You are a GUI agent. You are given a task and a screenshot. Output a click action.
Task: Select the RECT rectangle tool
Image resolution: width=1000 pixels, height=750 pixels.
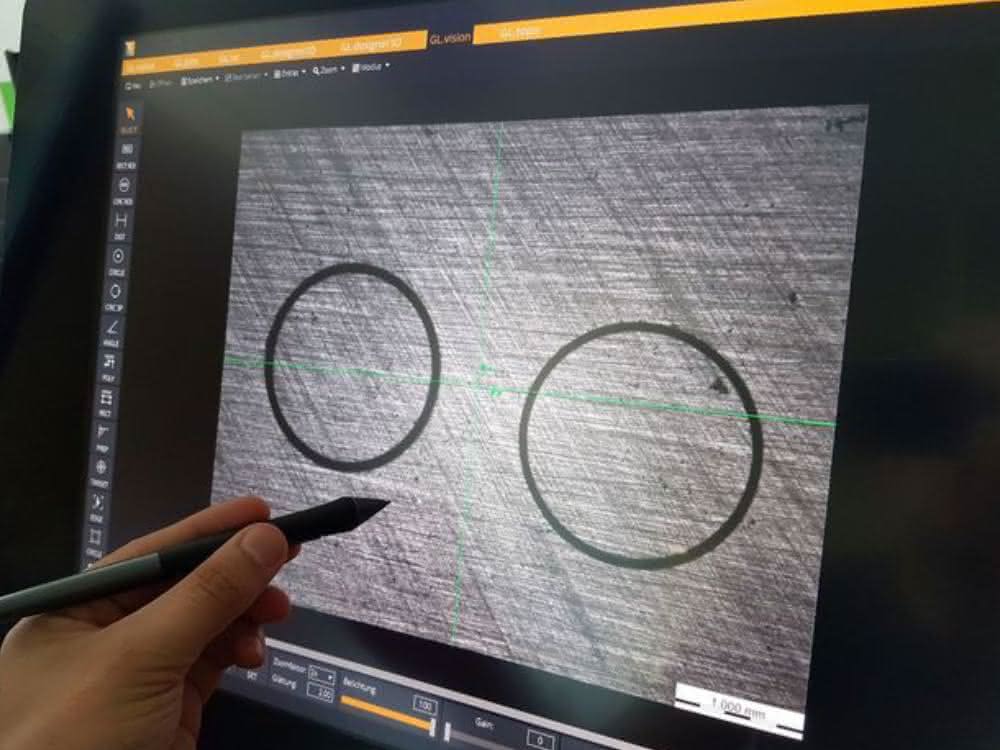106,402
